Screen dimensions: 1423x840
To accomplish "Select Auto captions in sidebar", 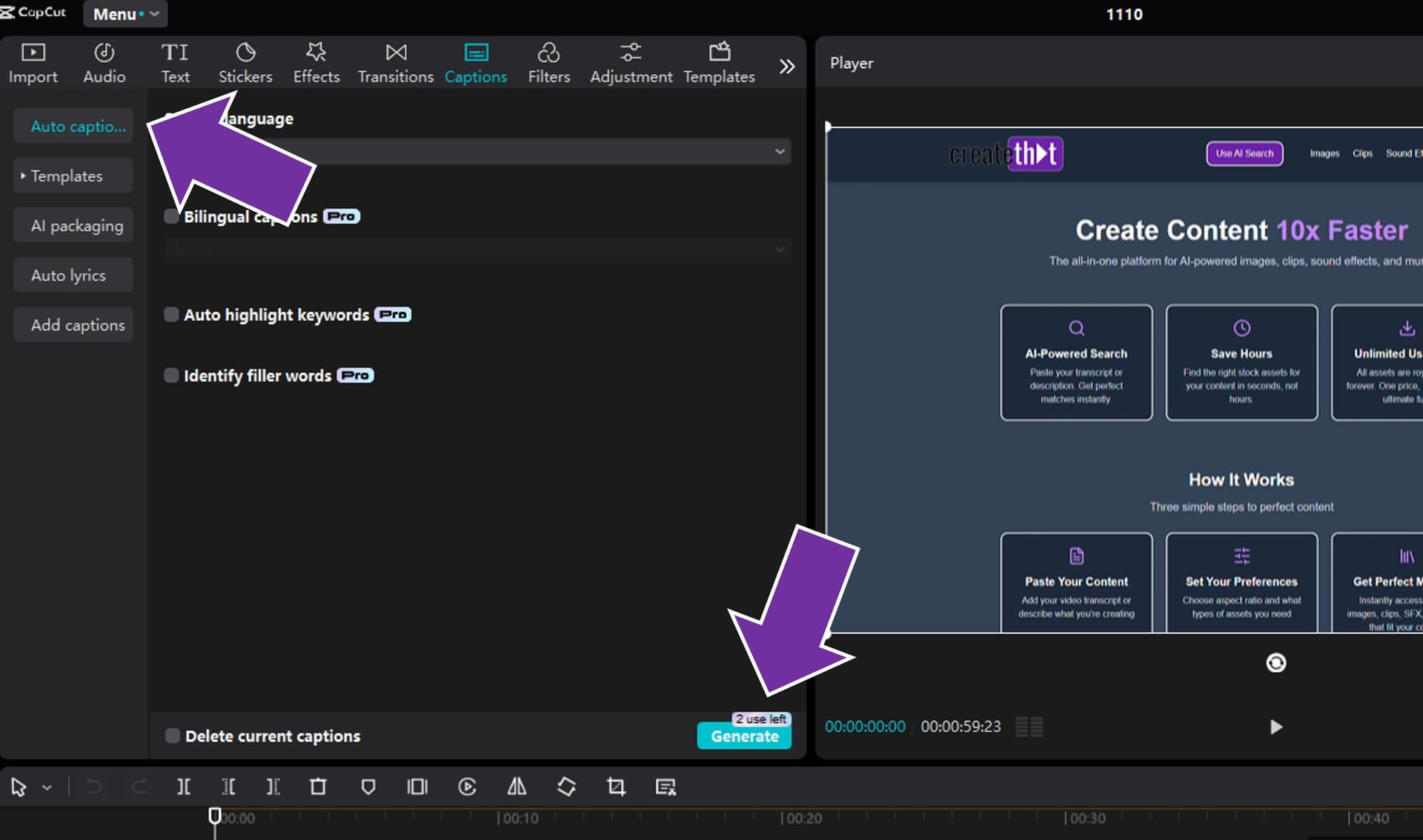I will pos(73,126).
